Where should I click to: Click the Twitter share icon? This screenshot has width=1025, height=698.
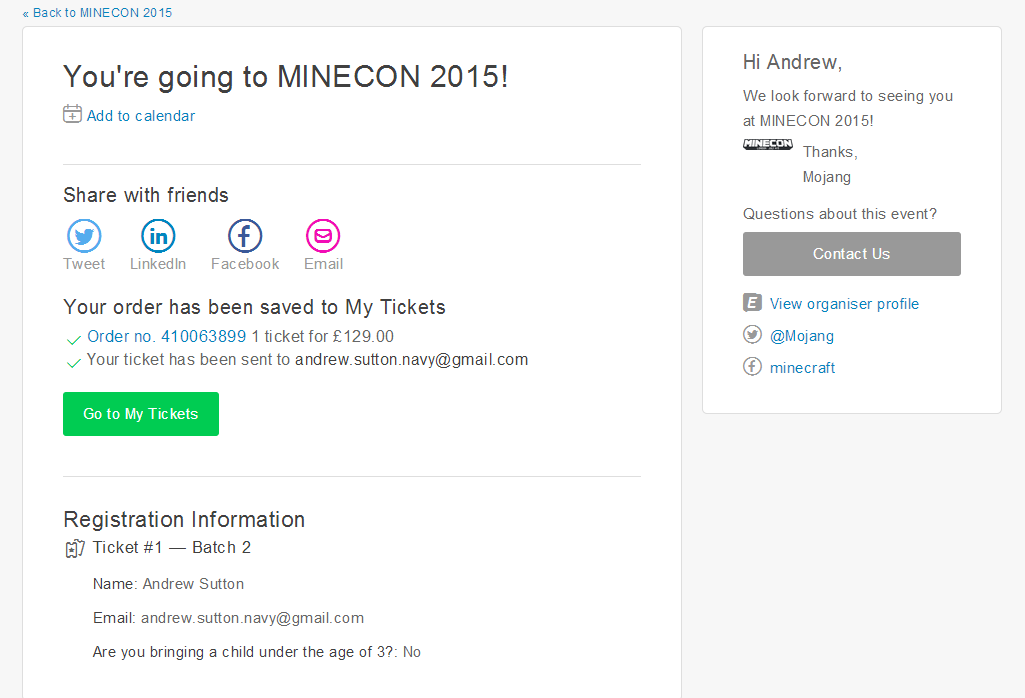pos(84,237)
